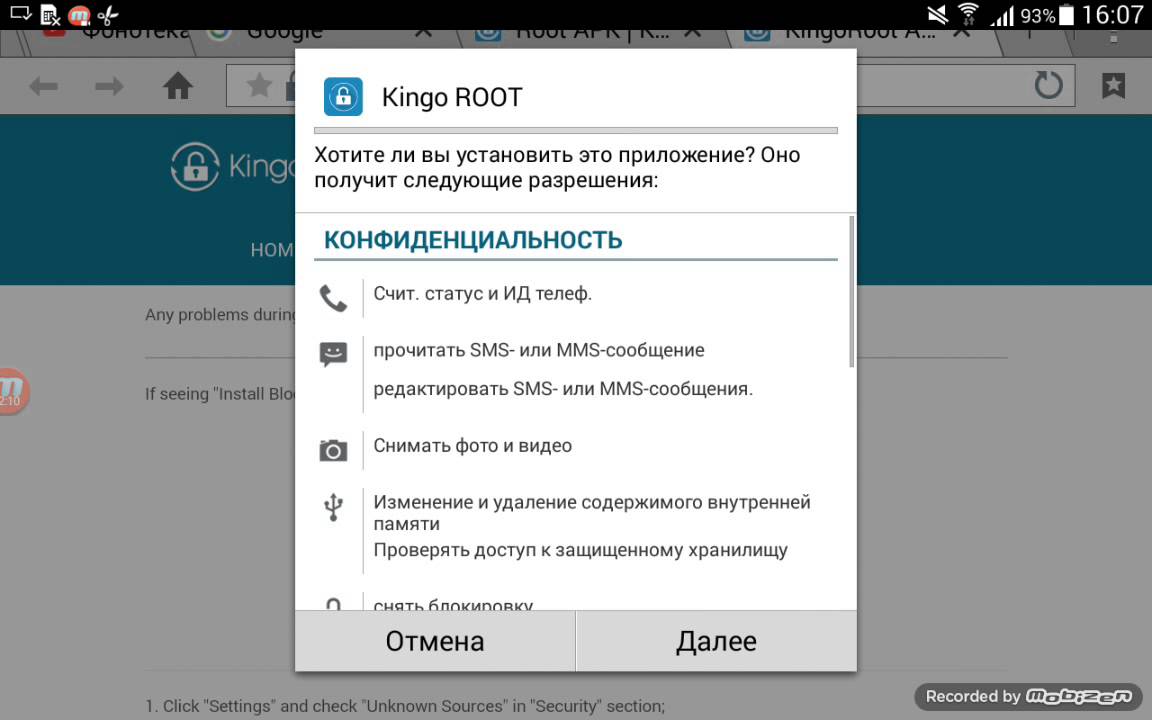Viewport: 1152px width, 720px height.
Task: Select 'прочитать SMS- или MMS-сообщение' permission
Action: [539, 350]
